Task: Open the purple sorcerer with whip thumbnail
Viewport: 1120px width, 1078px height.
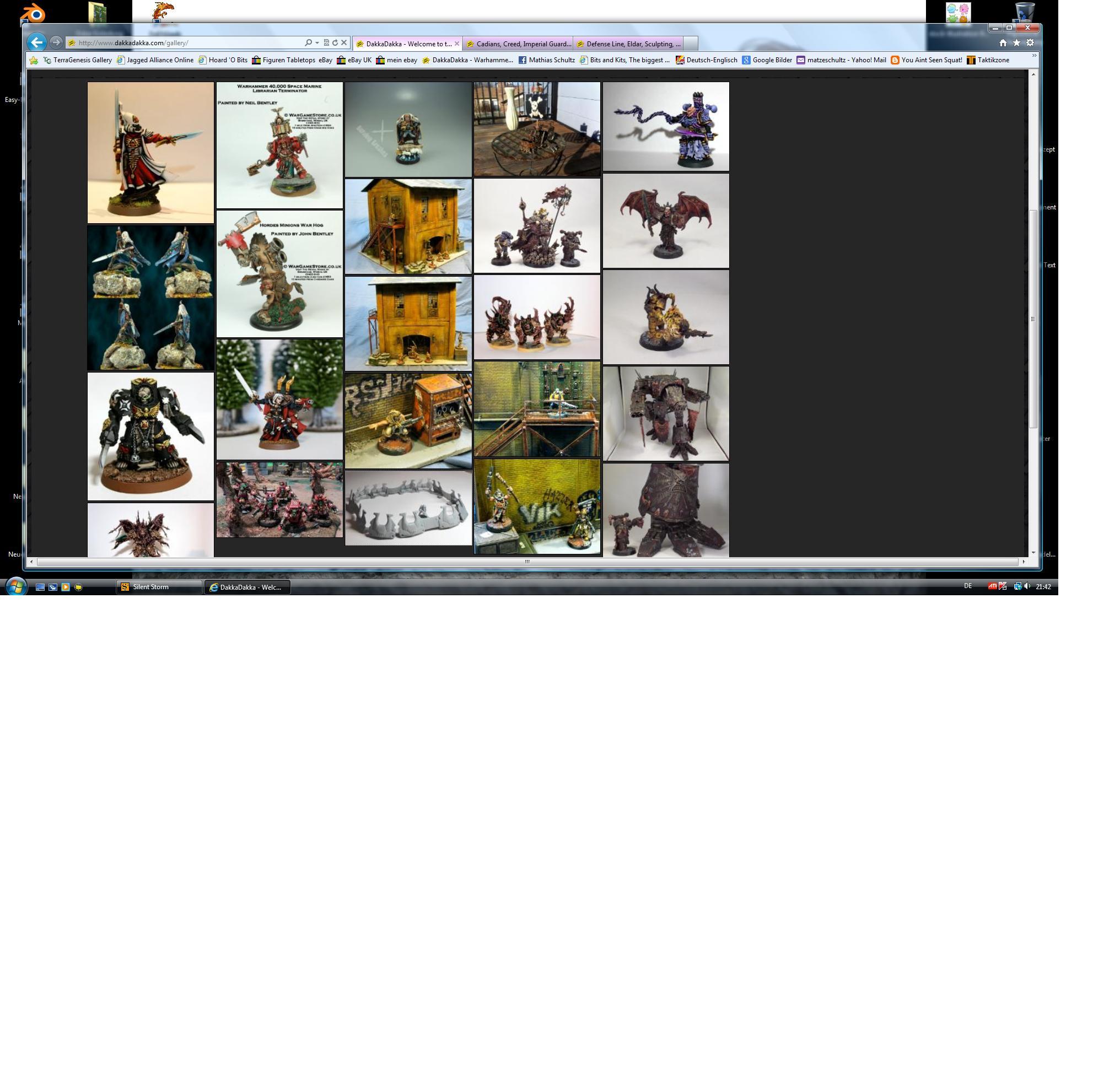Action: (x=666, y=126)
